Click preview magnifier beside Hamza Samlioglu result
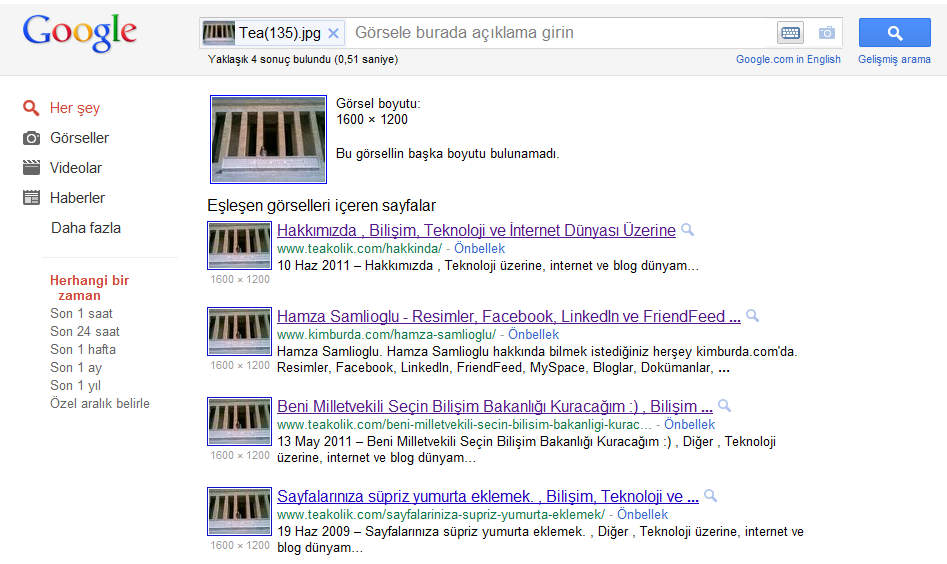 (752, 316)
